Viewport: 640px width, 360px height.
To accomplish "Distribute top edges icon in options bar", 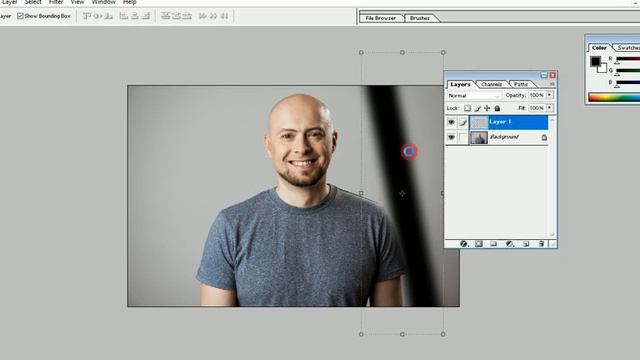I will click(165, 16).
